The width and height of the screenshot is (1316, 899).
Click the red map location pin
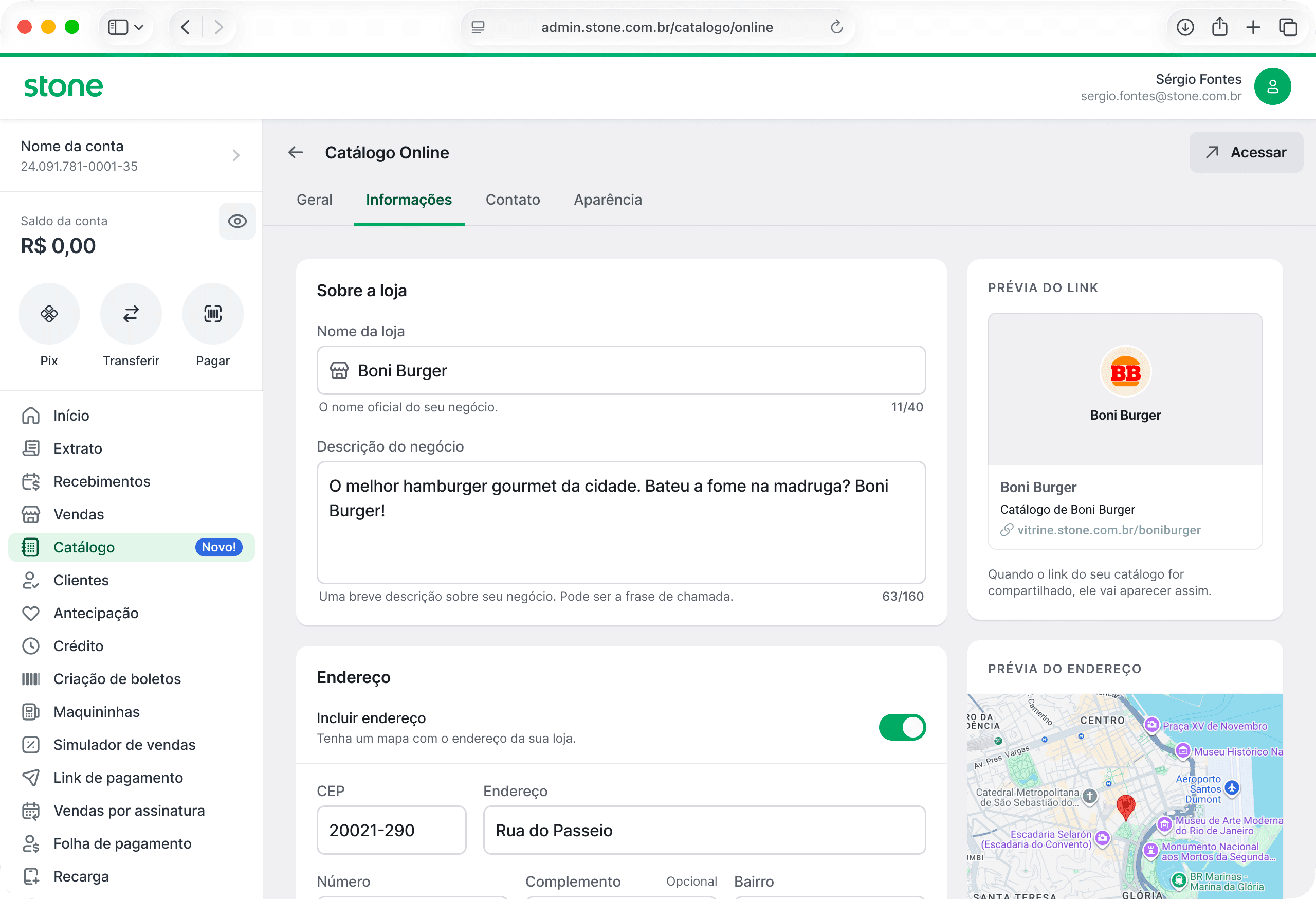tap(1125, 807)
